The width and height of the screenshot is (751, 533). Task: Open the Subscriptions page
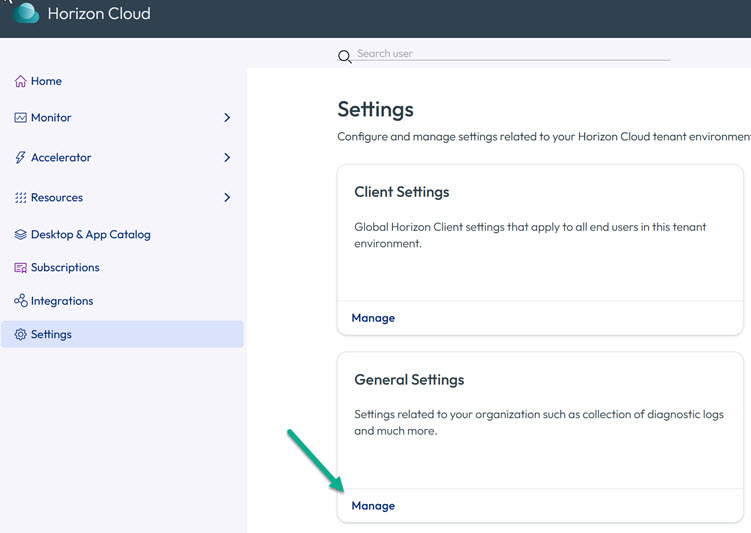[x=65, y=268]
